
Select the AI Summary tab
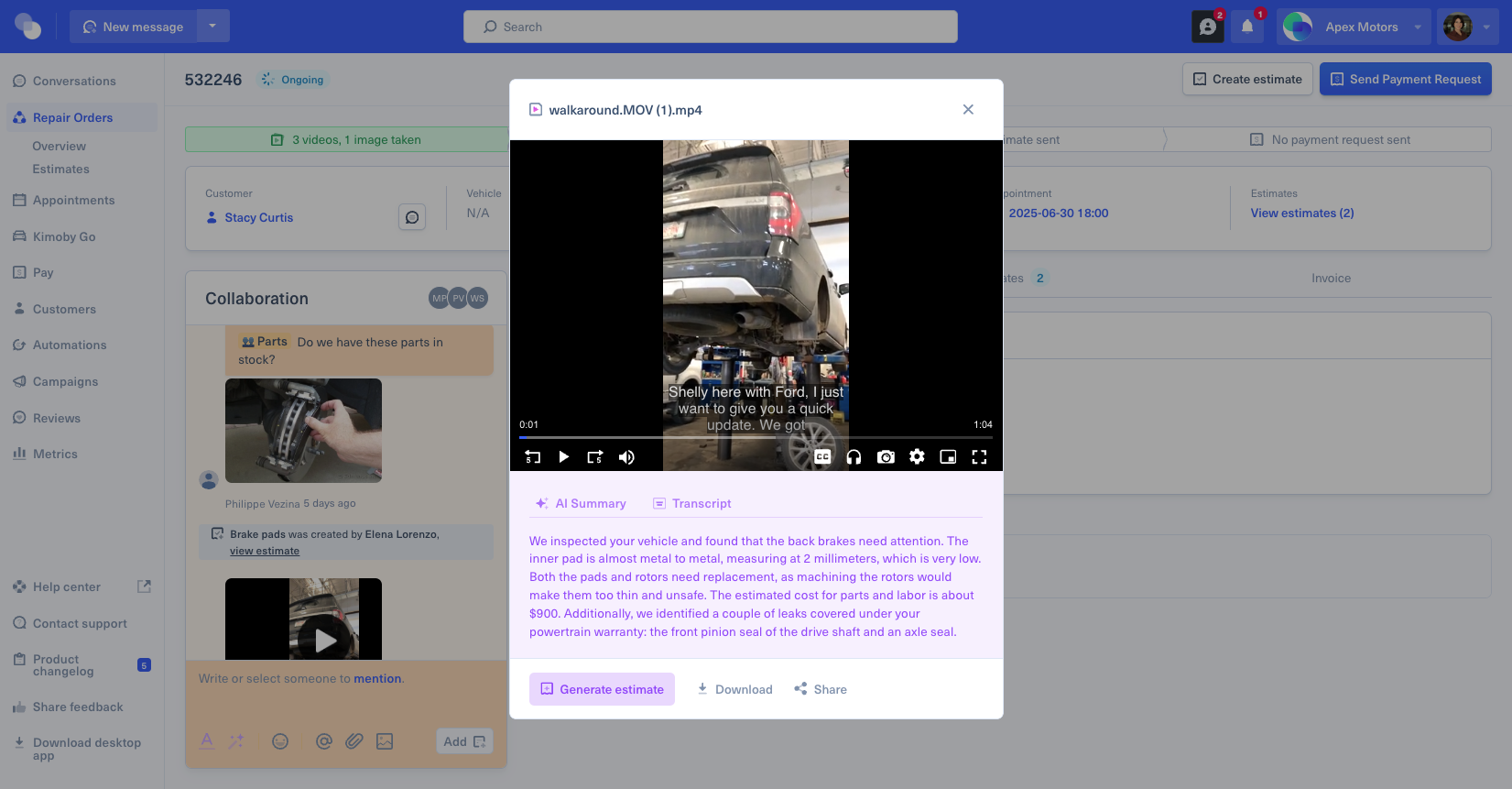pos(581,503)
